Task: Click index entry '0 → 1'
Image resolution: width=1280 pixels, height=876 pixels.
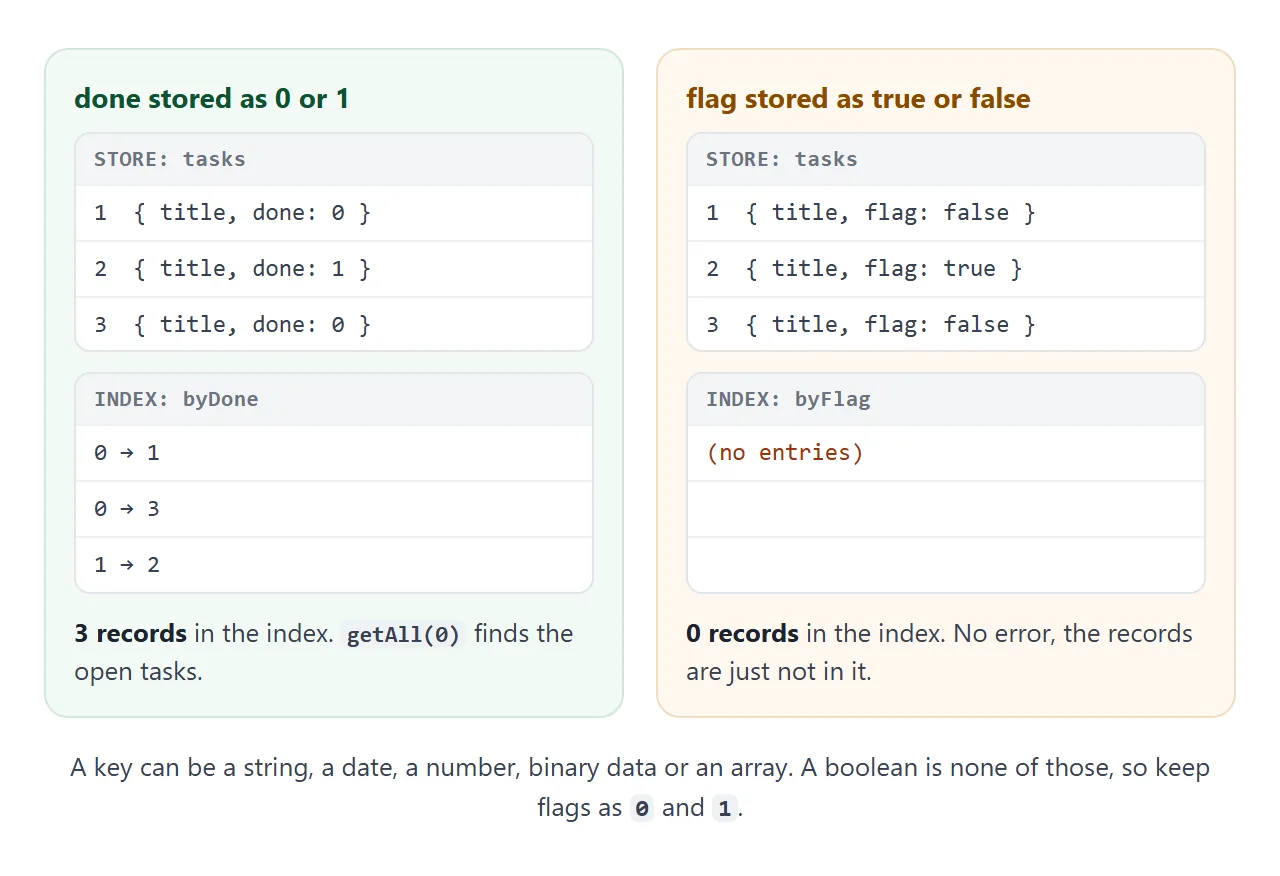Action: pyautogui.click(x=334, y=453)
